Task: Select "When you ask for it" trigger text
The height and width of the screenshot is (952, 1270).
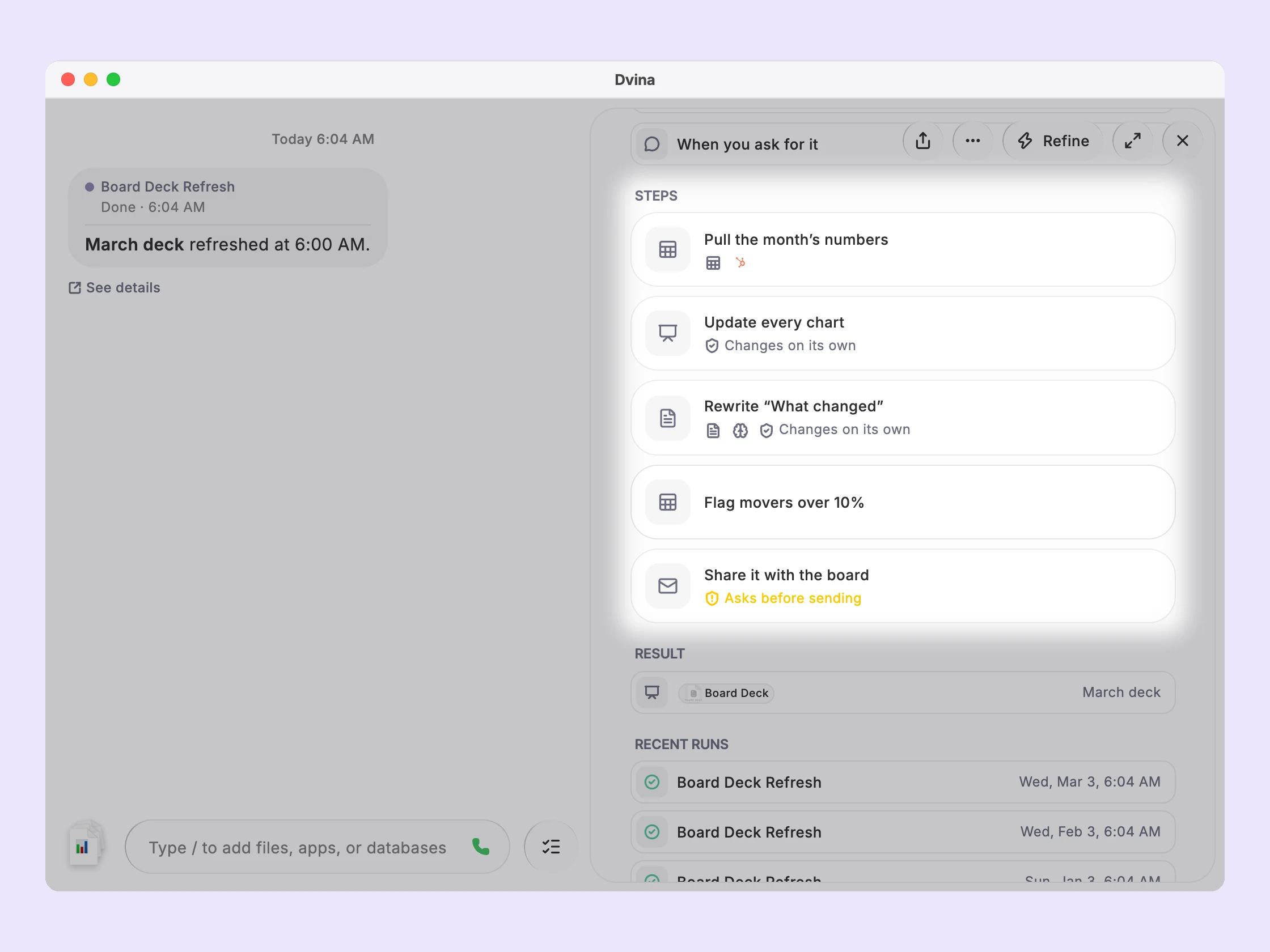Action: click(x=747, y=144)
